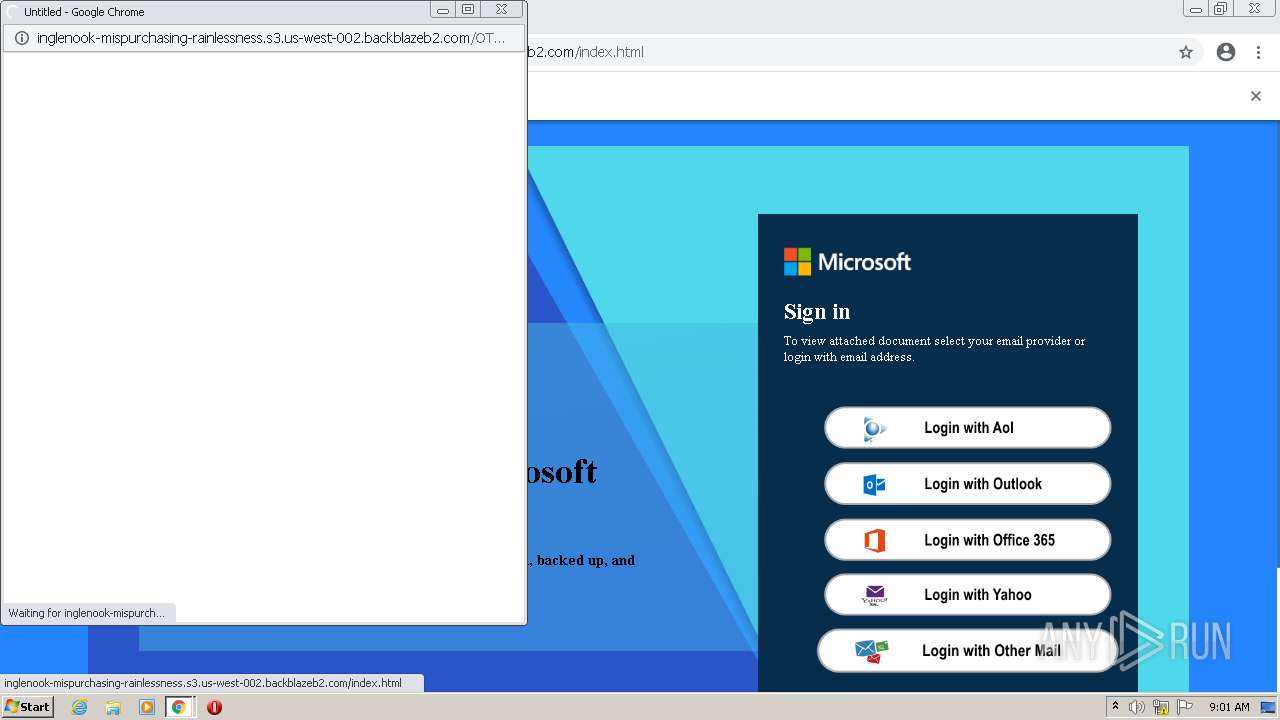This screenshot has height=720, width=1280.
Task: Open the Chrome profile avatar icon
Action: [1226, 52]
